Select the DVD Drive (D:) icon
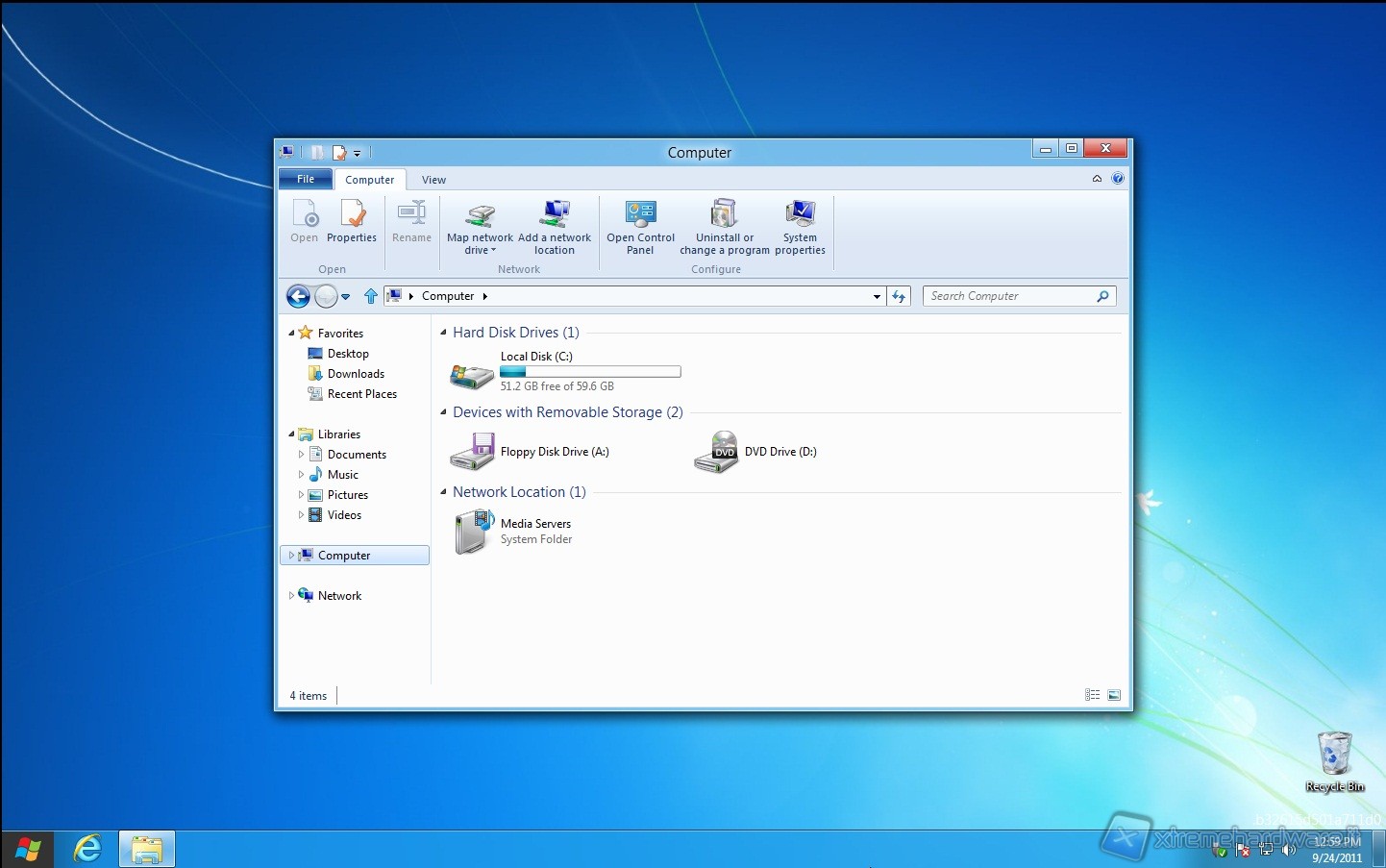 pyautogui.click(x=716, y=452)
